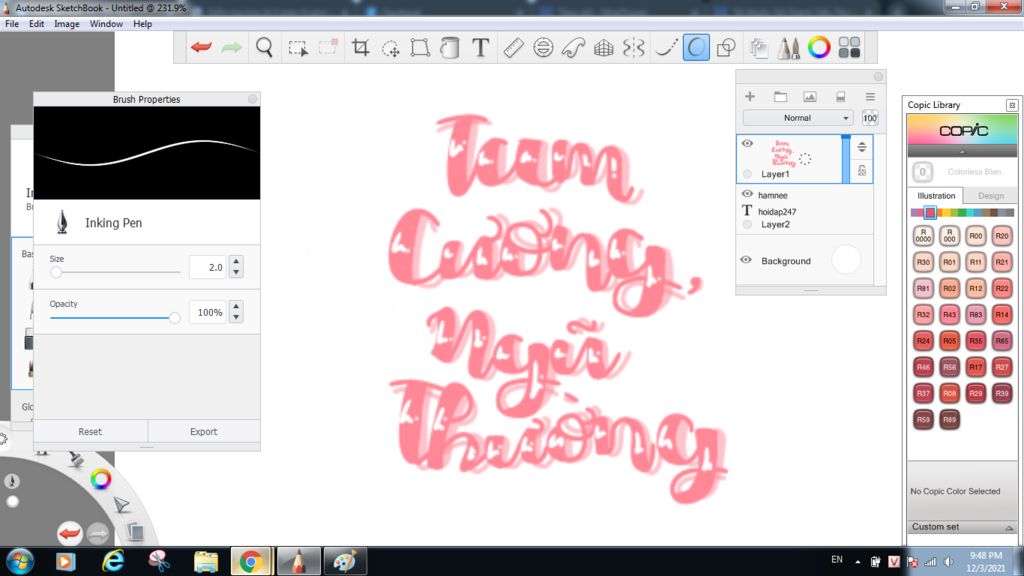Click the brush Size slider handle
This screenshot has width=1024, height=576.
[x=56, y=272]
